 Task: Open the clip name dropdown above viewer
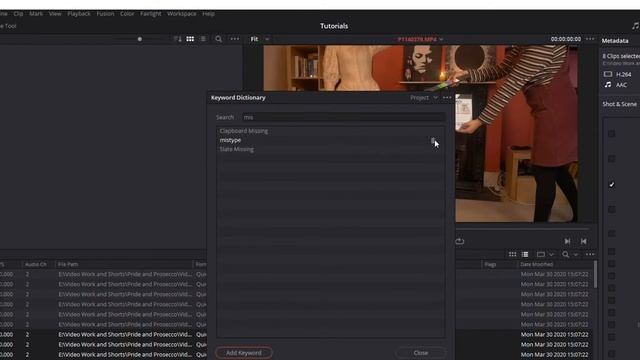click(x=441, y=39)
